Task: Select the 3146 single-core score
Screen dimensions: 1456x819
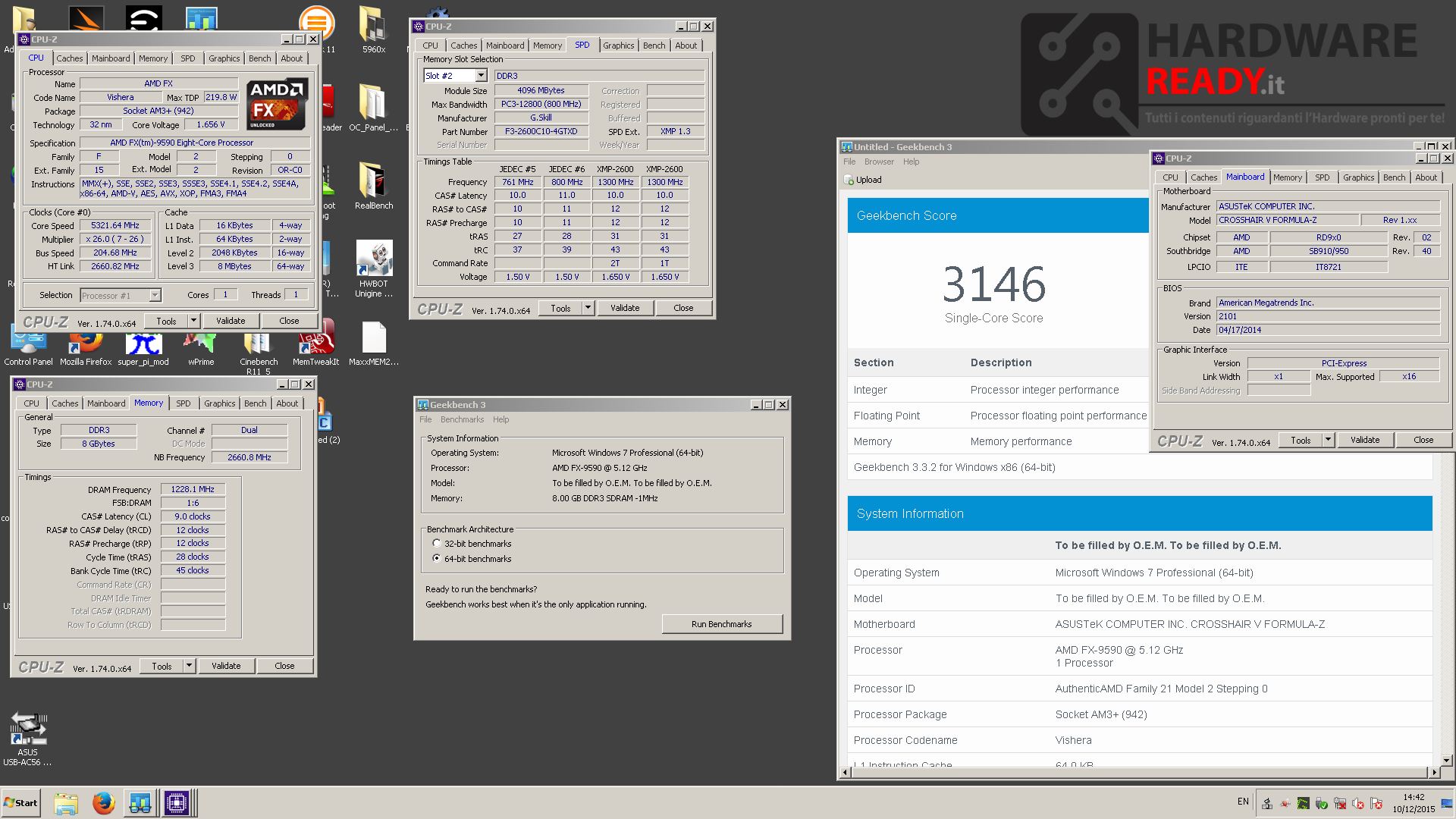Action: point(994,284)
